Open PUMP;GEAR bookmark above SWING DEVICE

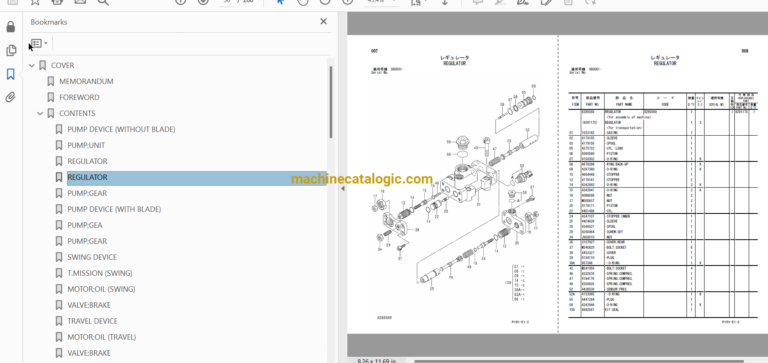click(x=87, y=241)
